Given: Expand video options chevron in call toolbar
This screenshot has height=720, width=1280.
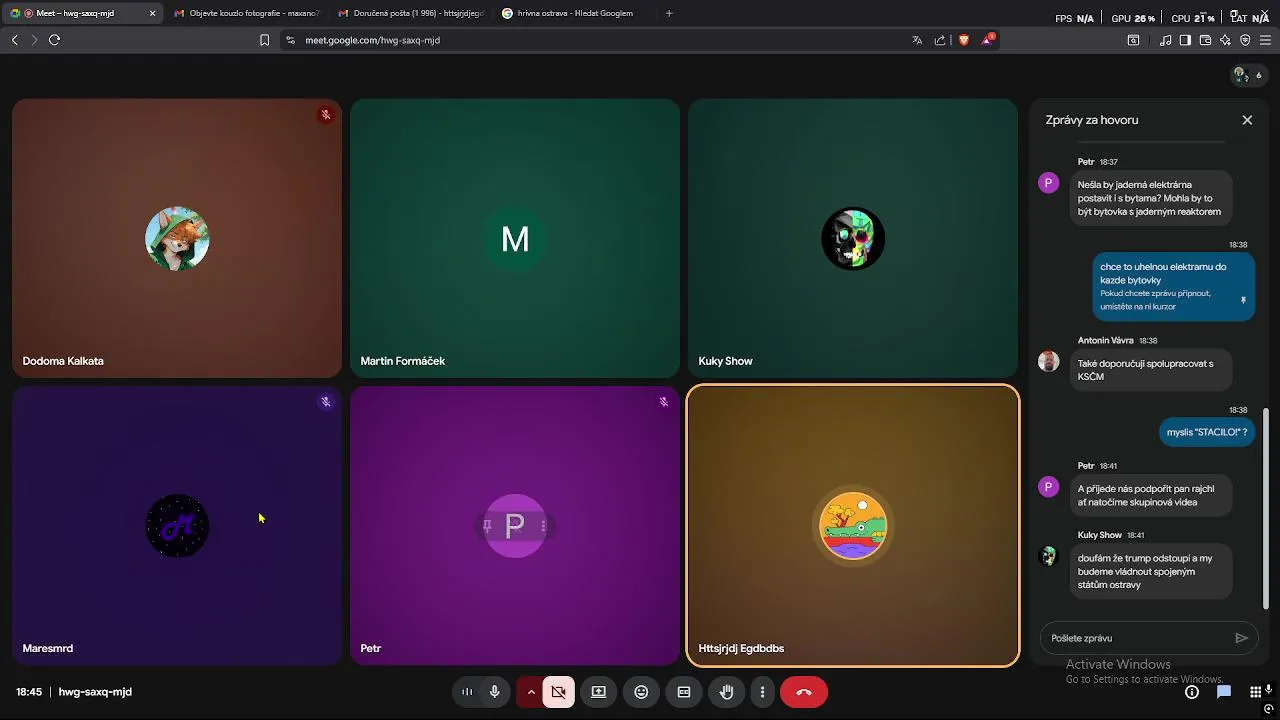Looking at the screenshot, I should [x=530, y=692].
